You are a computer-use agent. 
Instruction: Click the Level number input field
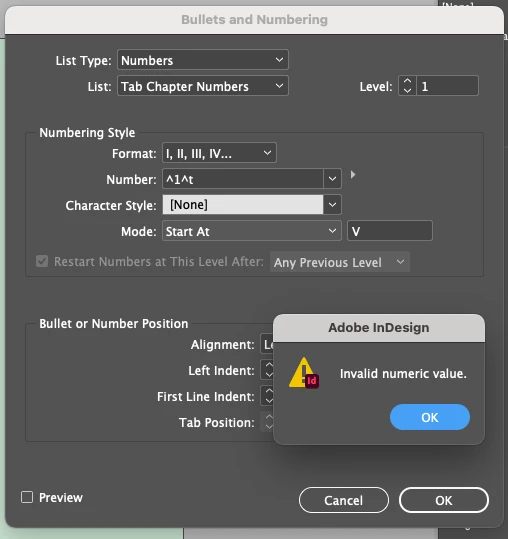(x=447, y=86)
